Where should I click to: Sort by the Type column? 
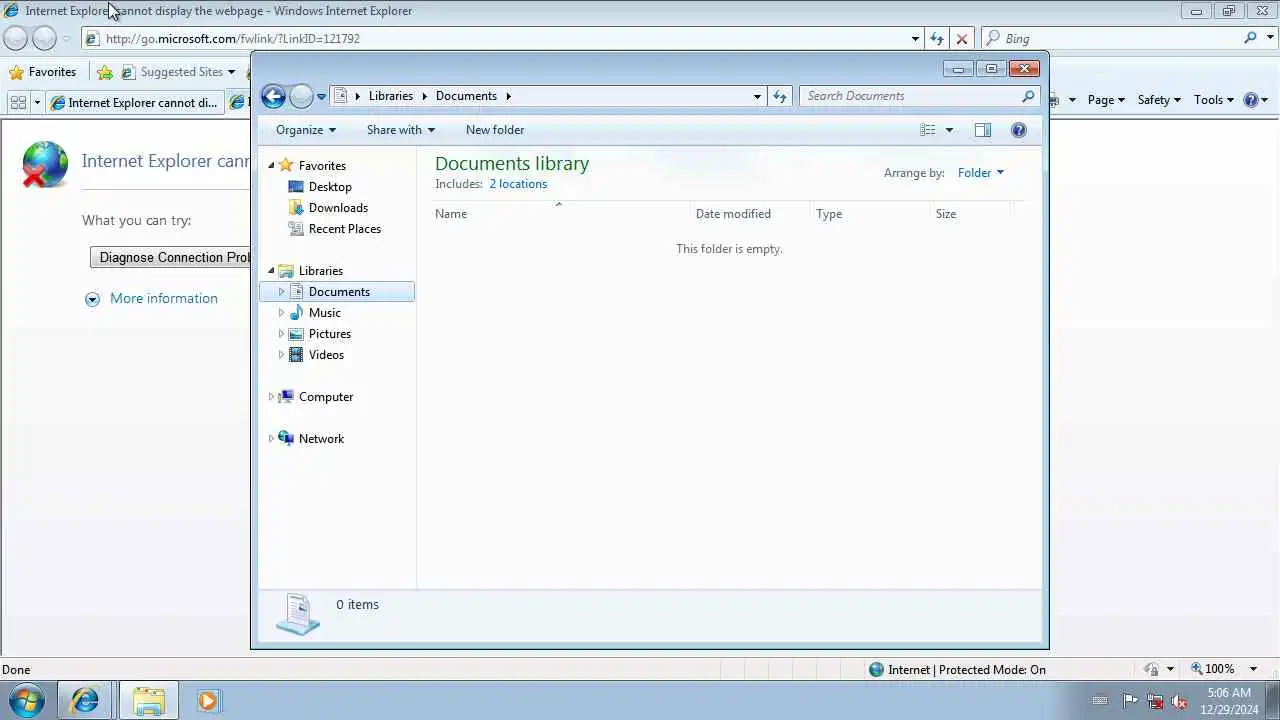pos(870,214)
